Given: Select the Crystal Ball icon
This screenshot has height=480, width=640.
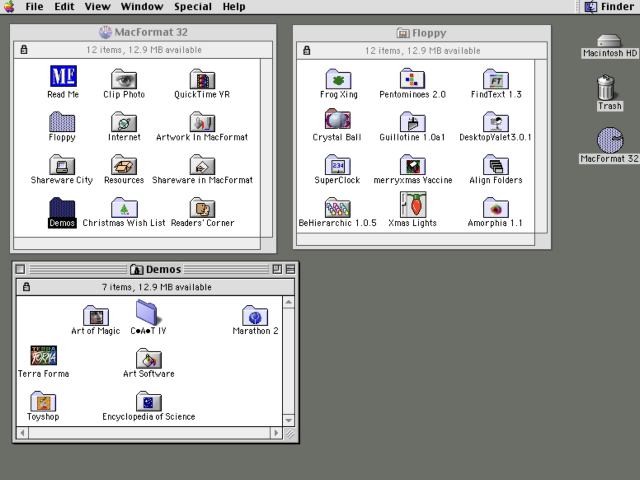Looking at the screenshot, I should click(x=338, y=119).
